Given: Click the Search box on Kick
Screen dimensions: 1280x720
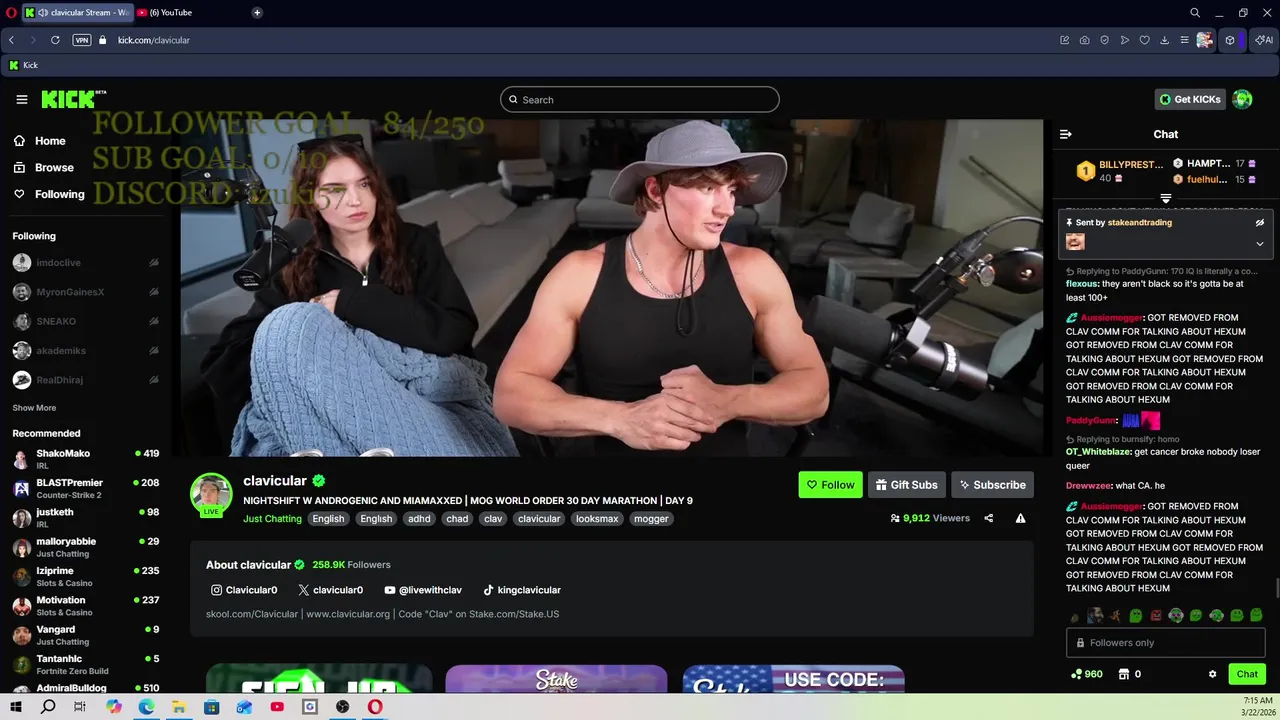Looking at the screenshot, I should (640, 99).
